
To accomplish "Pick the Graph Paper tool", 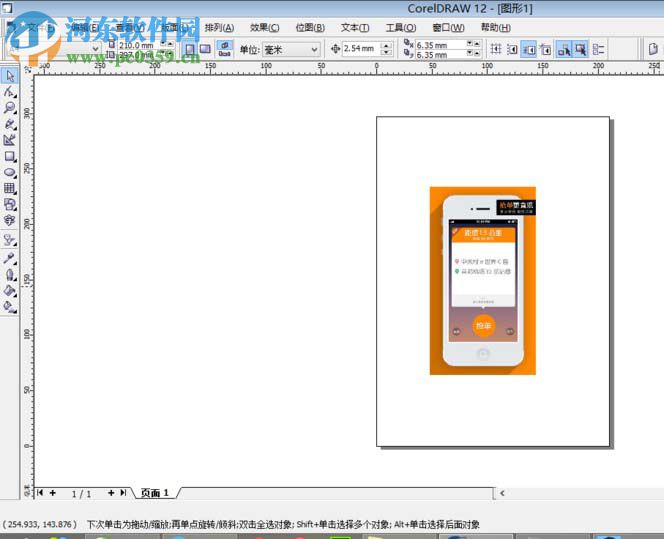I will click(x=10, y=188).
